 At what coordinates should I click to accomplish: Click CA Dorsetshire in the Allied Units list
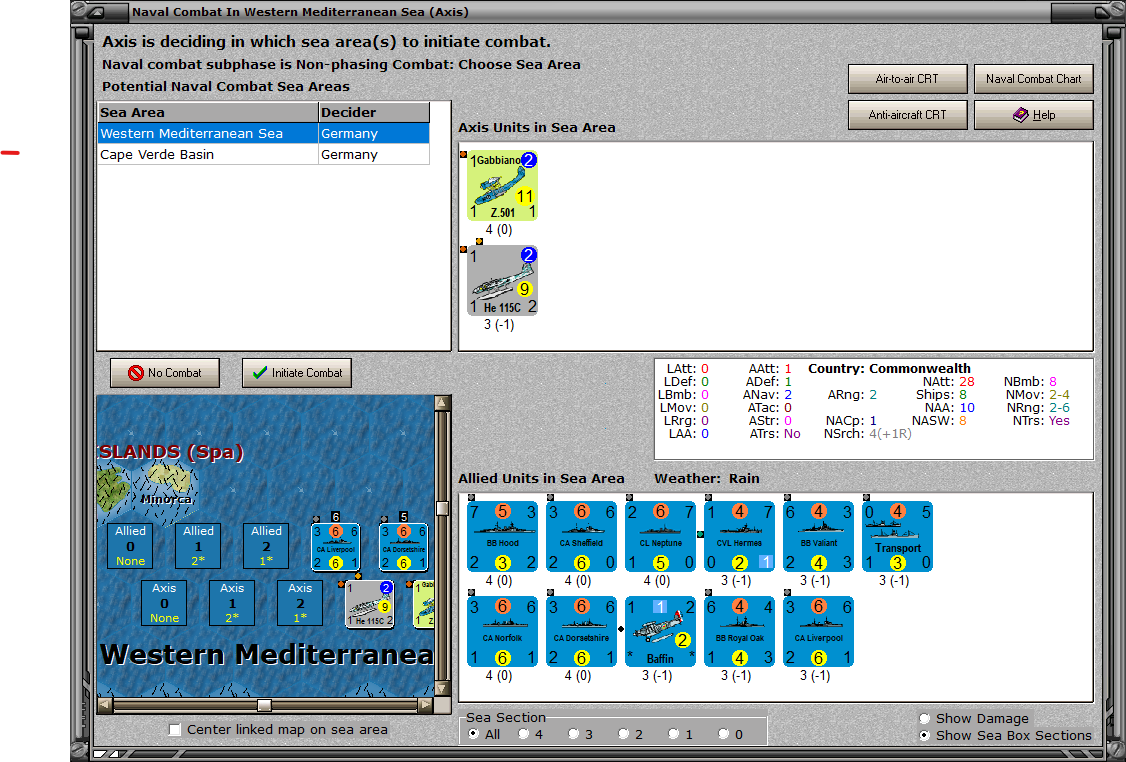pos(582,631)
